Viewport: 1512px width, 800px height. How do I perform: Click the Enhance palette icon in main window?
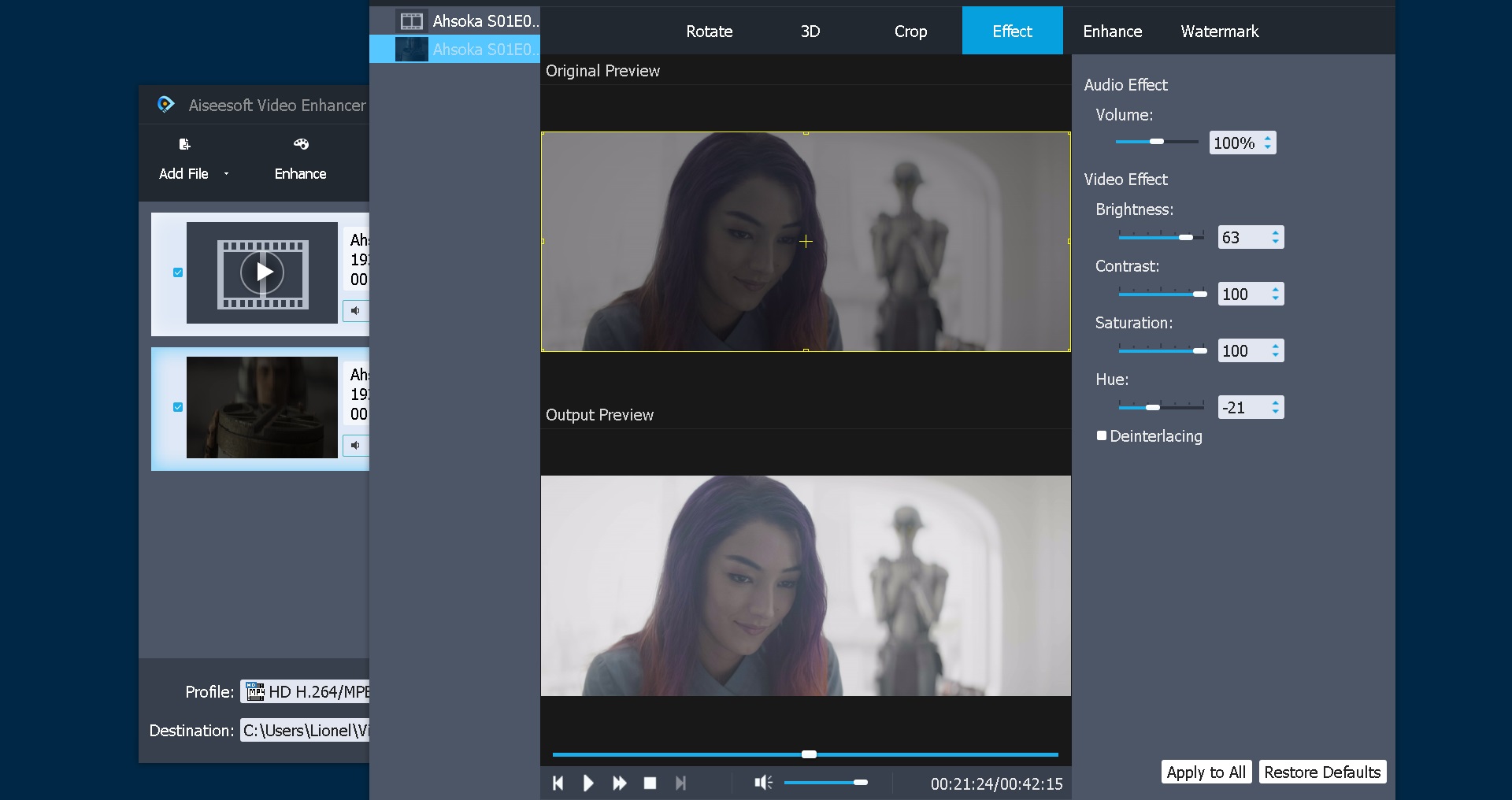[x=301, y=144]
